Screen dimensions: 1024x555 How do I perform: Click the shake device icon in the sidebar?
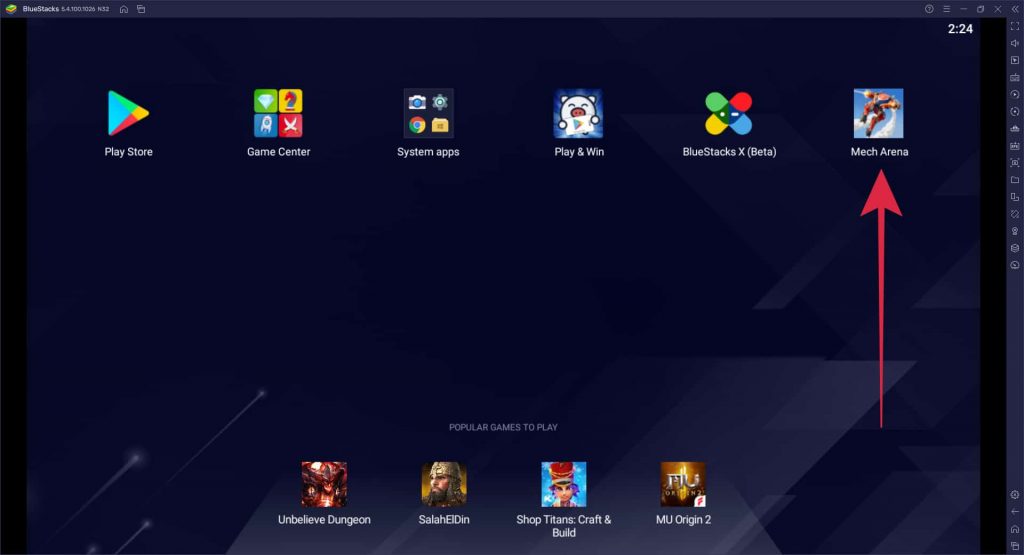click(1015, 214)
